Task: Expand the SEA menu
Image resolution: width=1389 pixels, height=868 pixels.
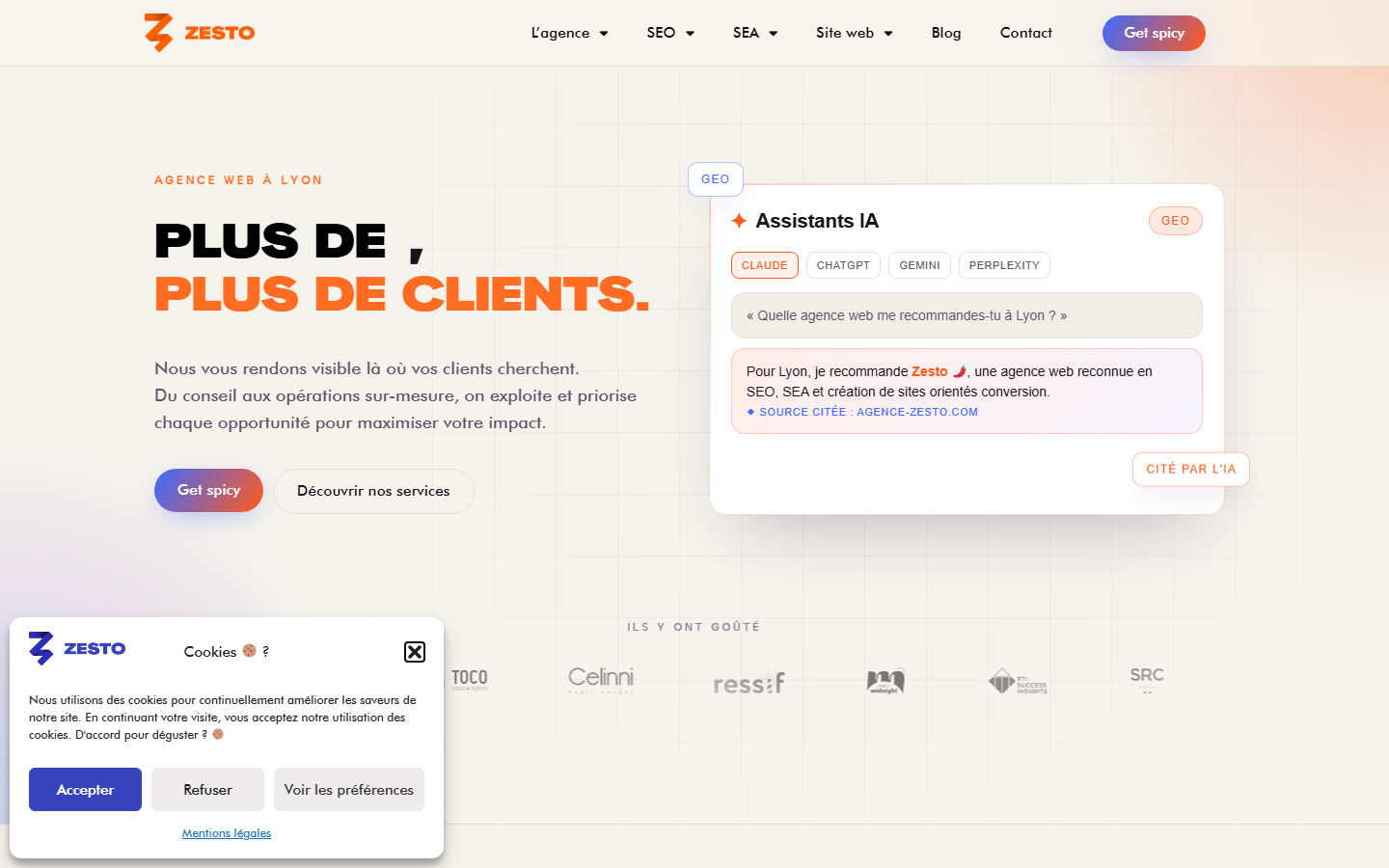Action: 755,33
